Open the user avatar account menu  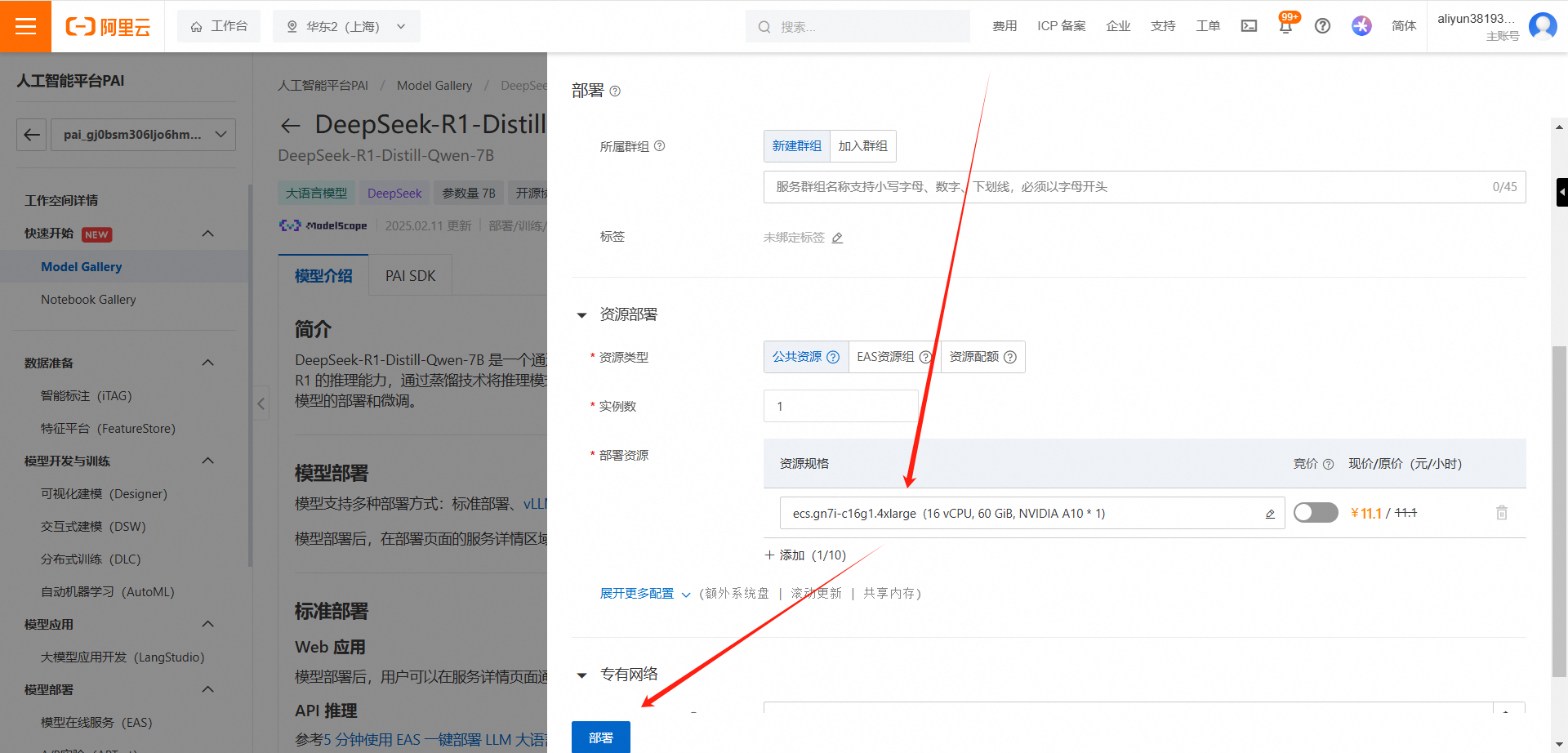(1542, 26)
